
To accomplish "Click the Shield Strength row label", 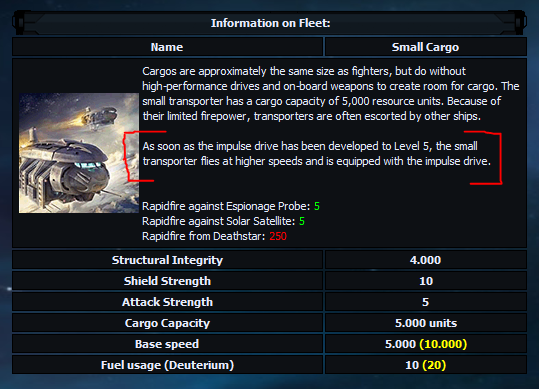I will point(167,281).
